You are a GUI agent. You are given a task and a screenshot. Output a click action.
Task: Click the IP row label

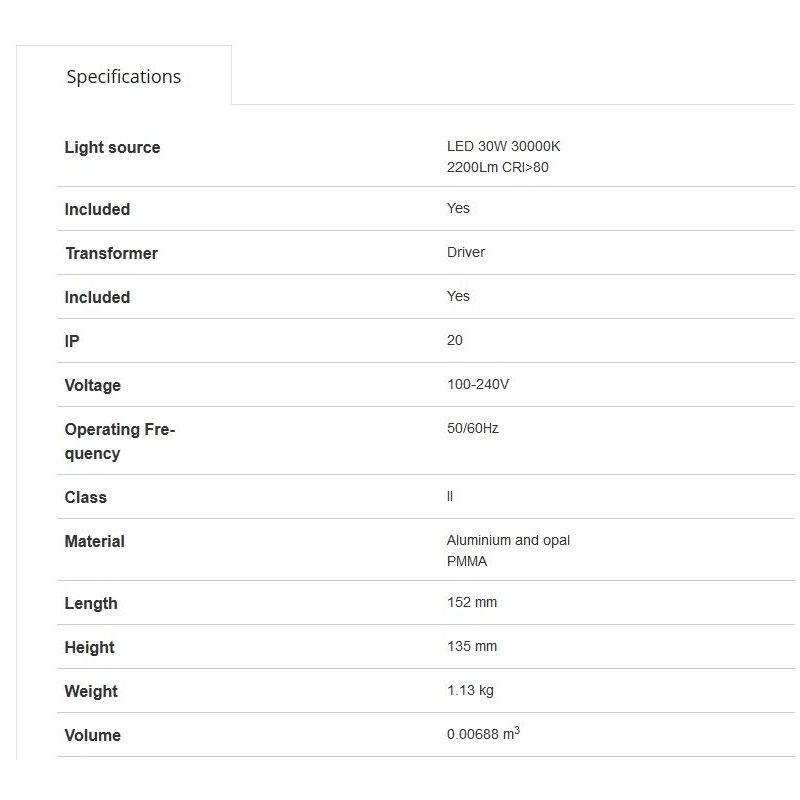72,342
